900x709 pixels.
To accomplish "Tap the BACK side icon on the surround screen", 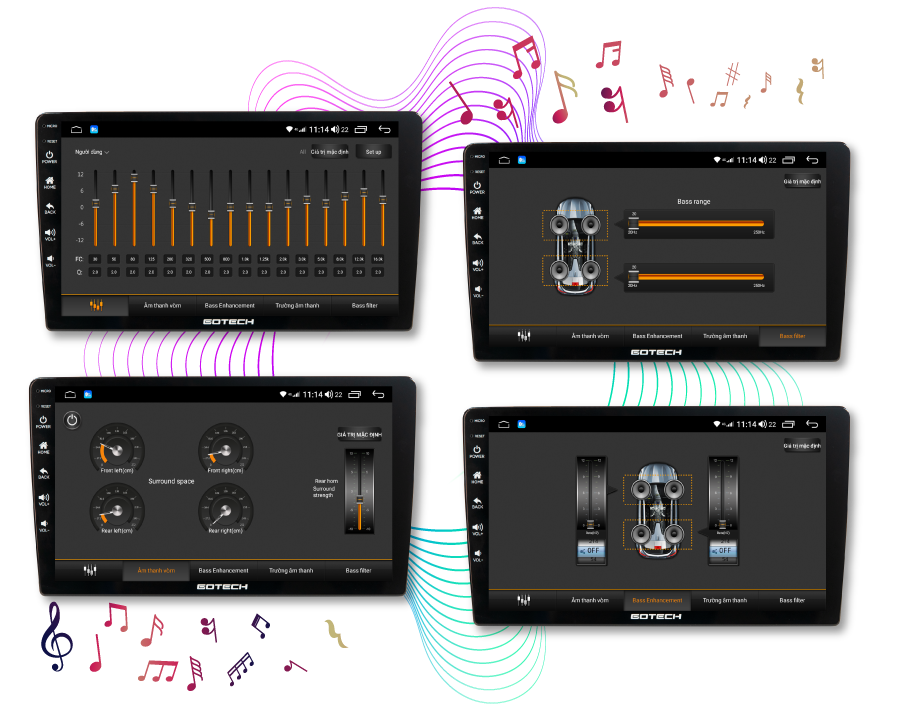I will [43, 471].
